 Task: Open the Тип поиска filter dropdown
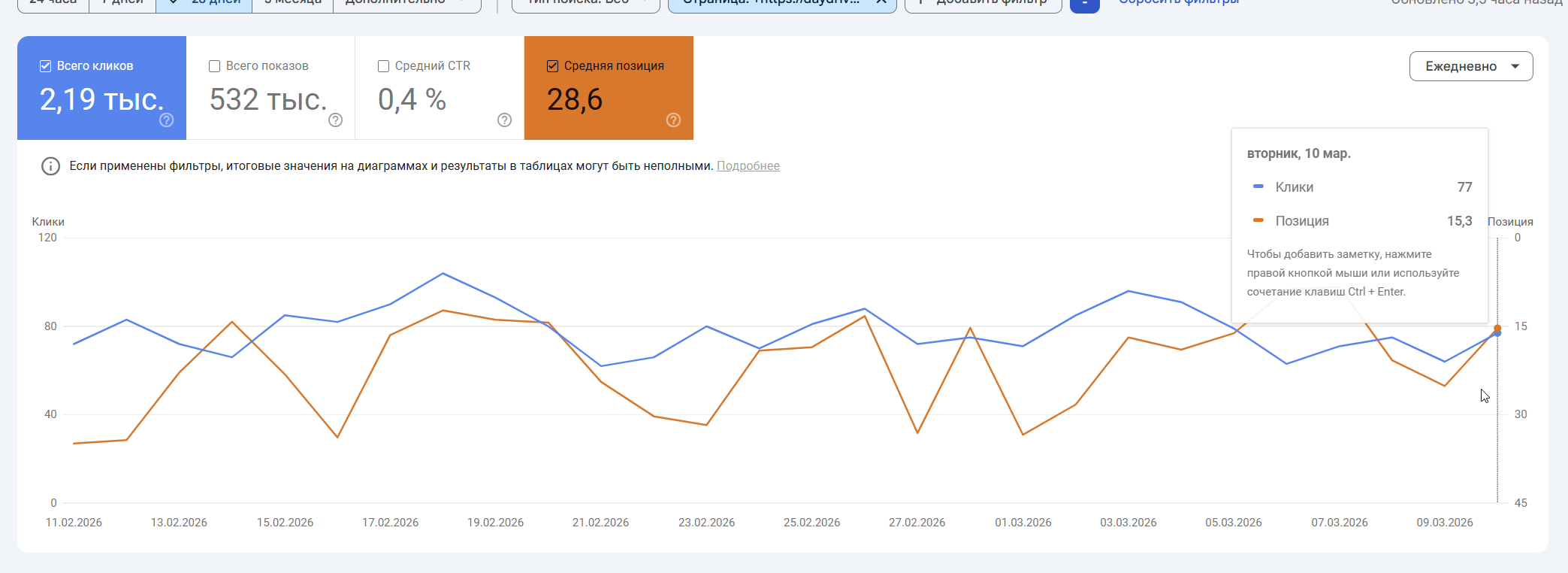(x=585, y=4)
